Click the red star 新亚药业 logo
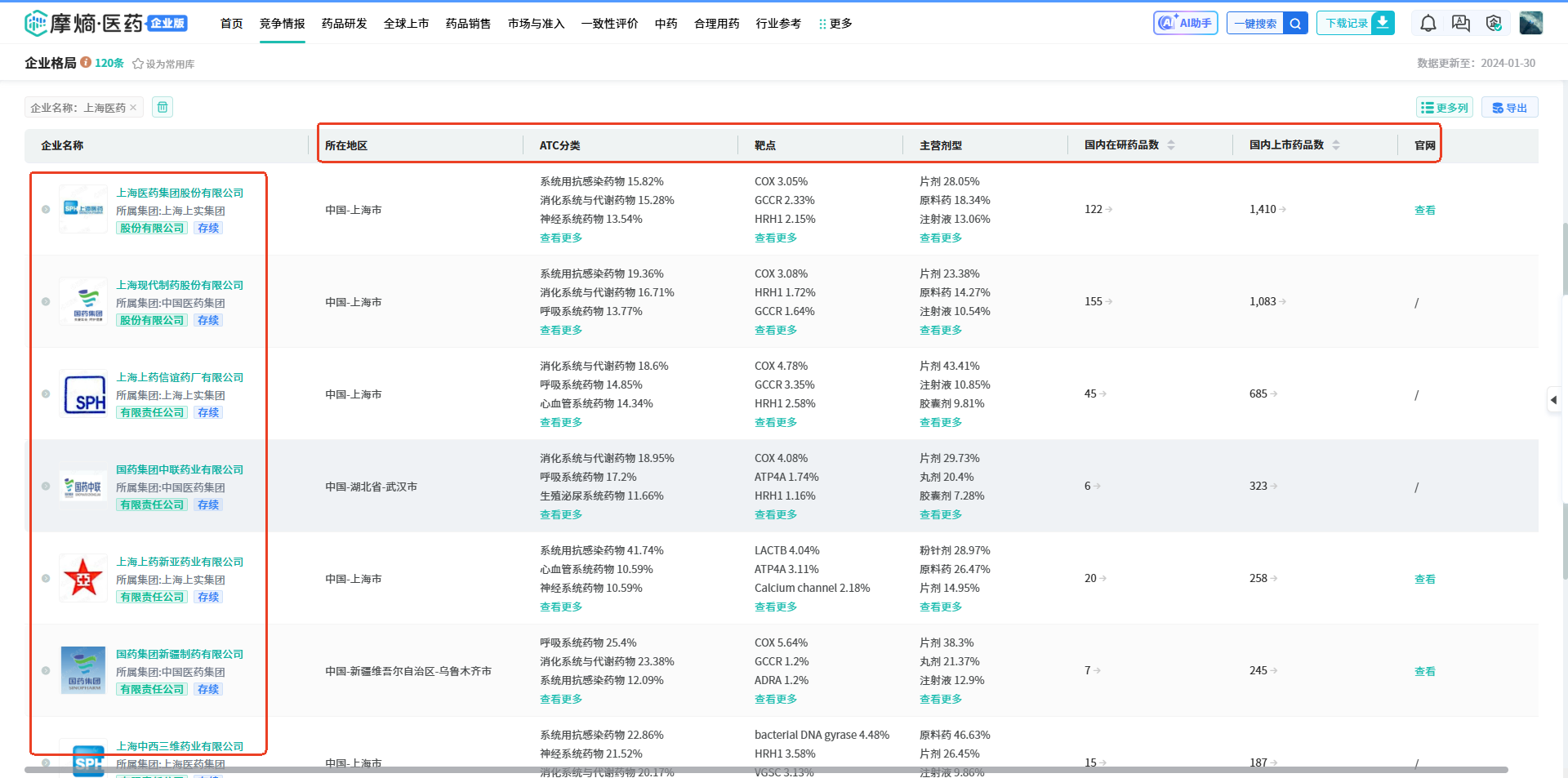Screen dimensions: 1568x778 [x=83, y=578]
